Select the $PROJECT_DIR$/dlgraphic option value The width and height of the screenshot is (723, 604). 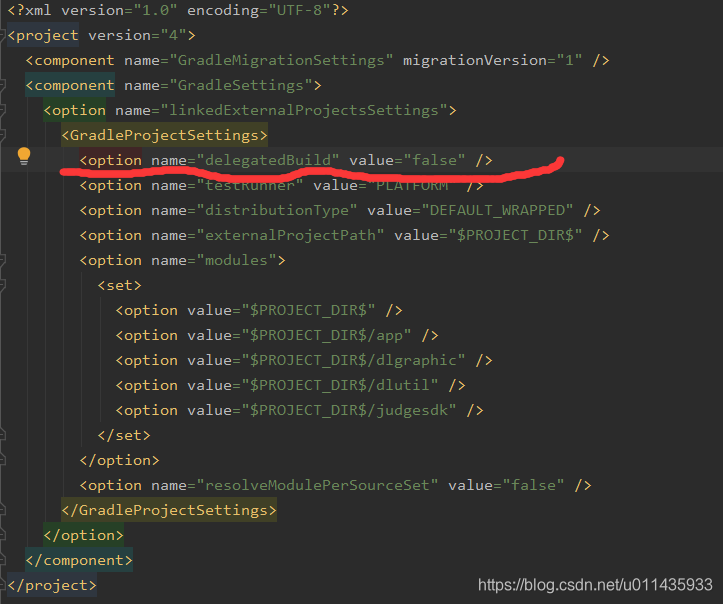pos(353,360)
